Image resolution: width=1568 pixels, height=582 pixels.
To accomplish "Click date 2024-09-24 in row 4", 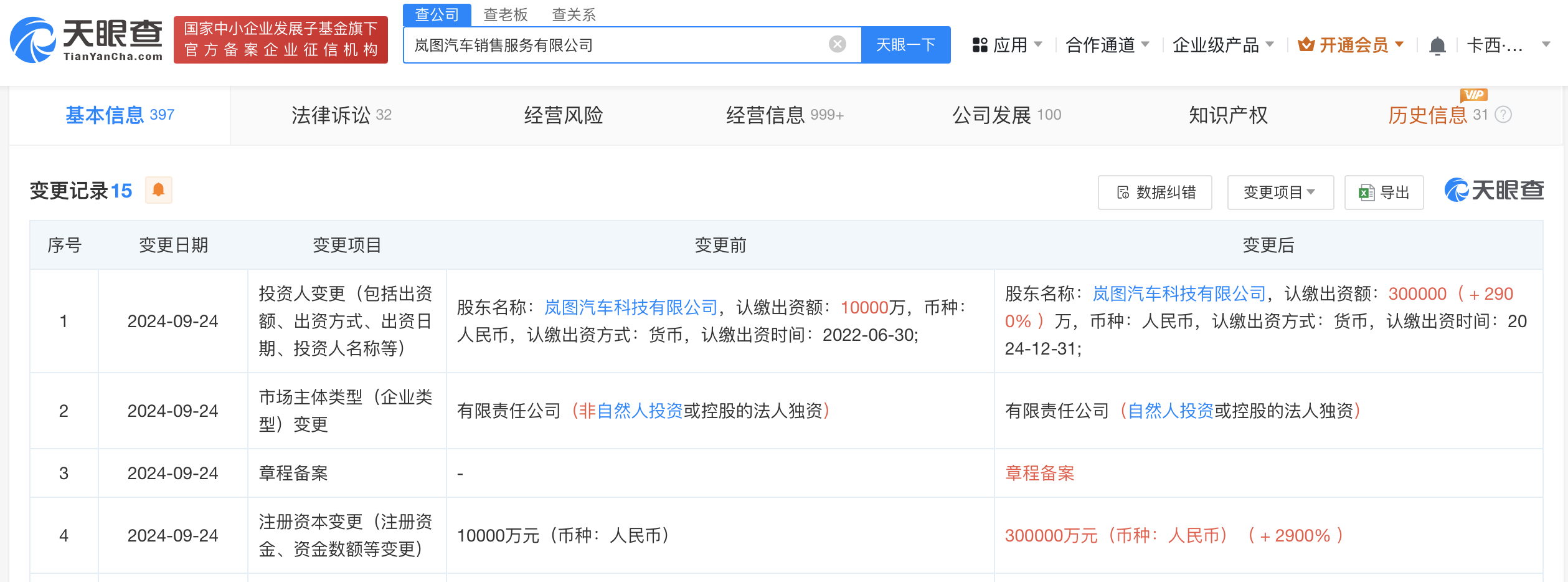I will (172, 535).
